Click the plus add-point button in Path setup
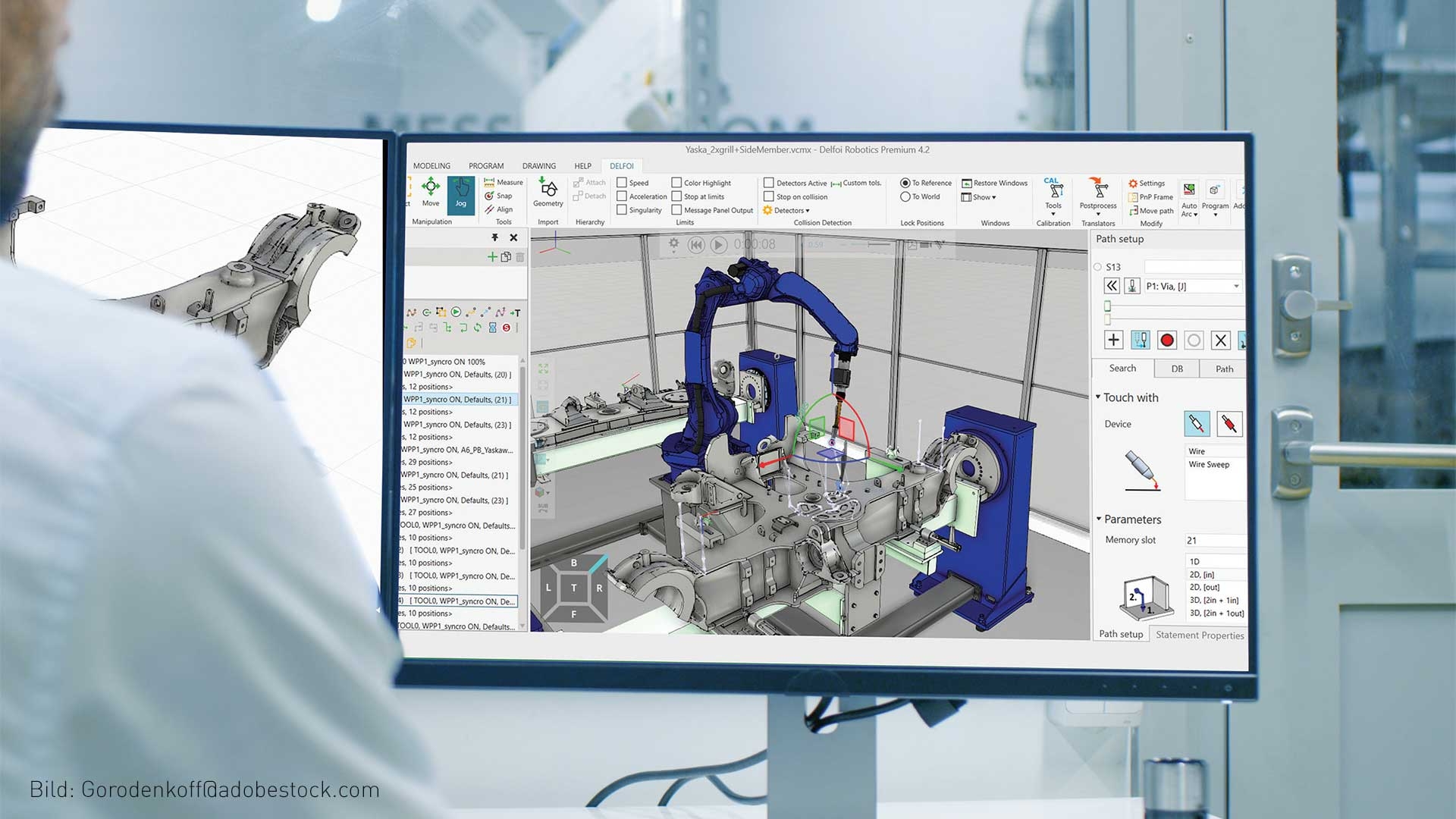 (1113, 340)
